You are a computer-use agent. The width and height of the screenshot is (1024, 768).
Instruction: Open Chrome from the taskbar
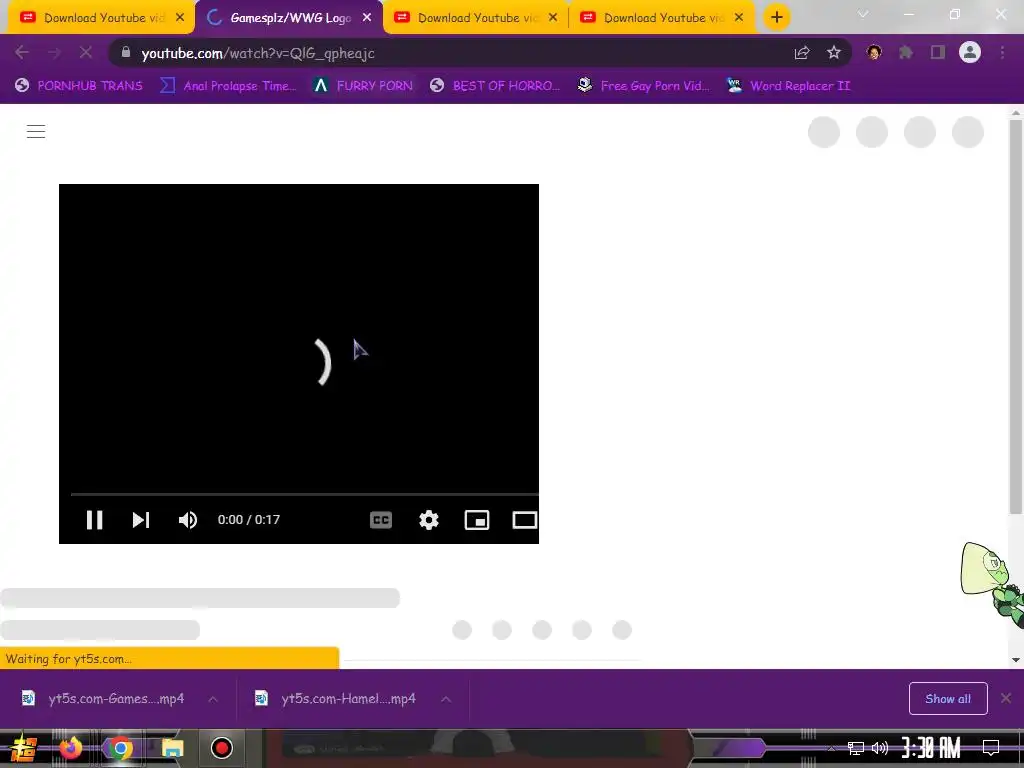point(120,748)
